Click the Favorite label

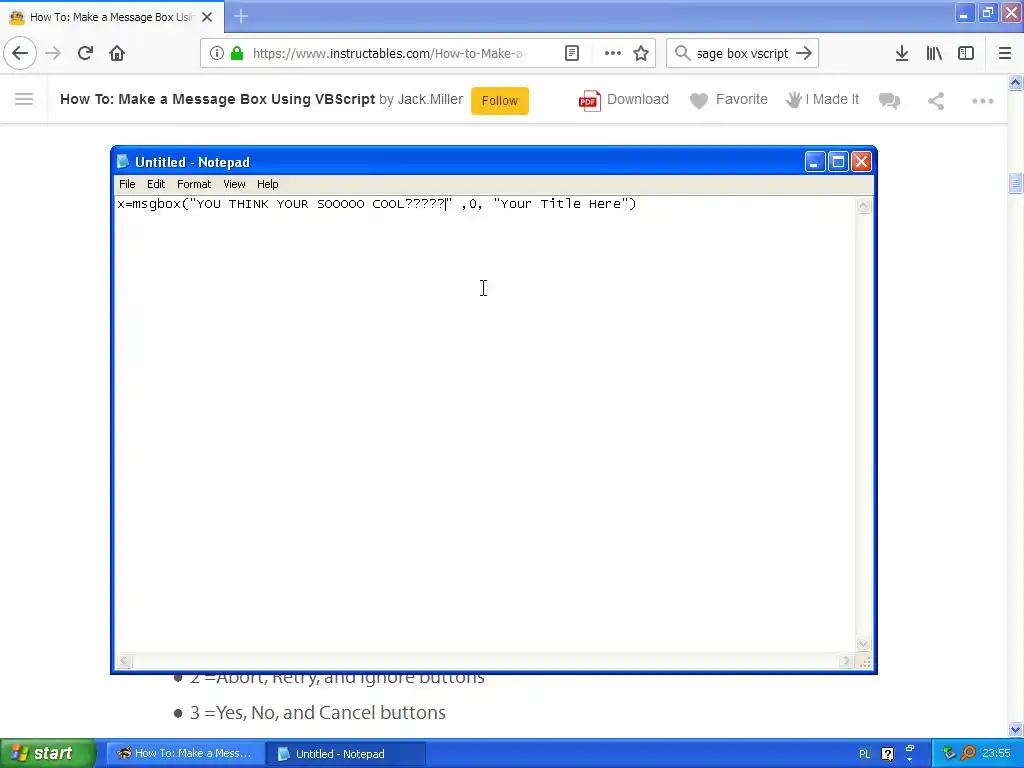tap(741, 99)
